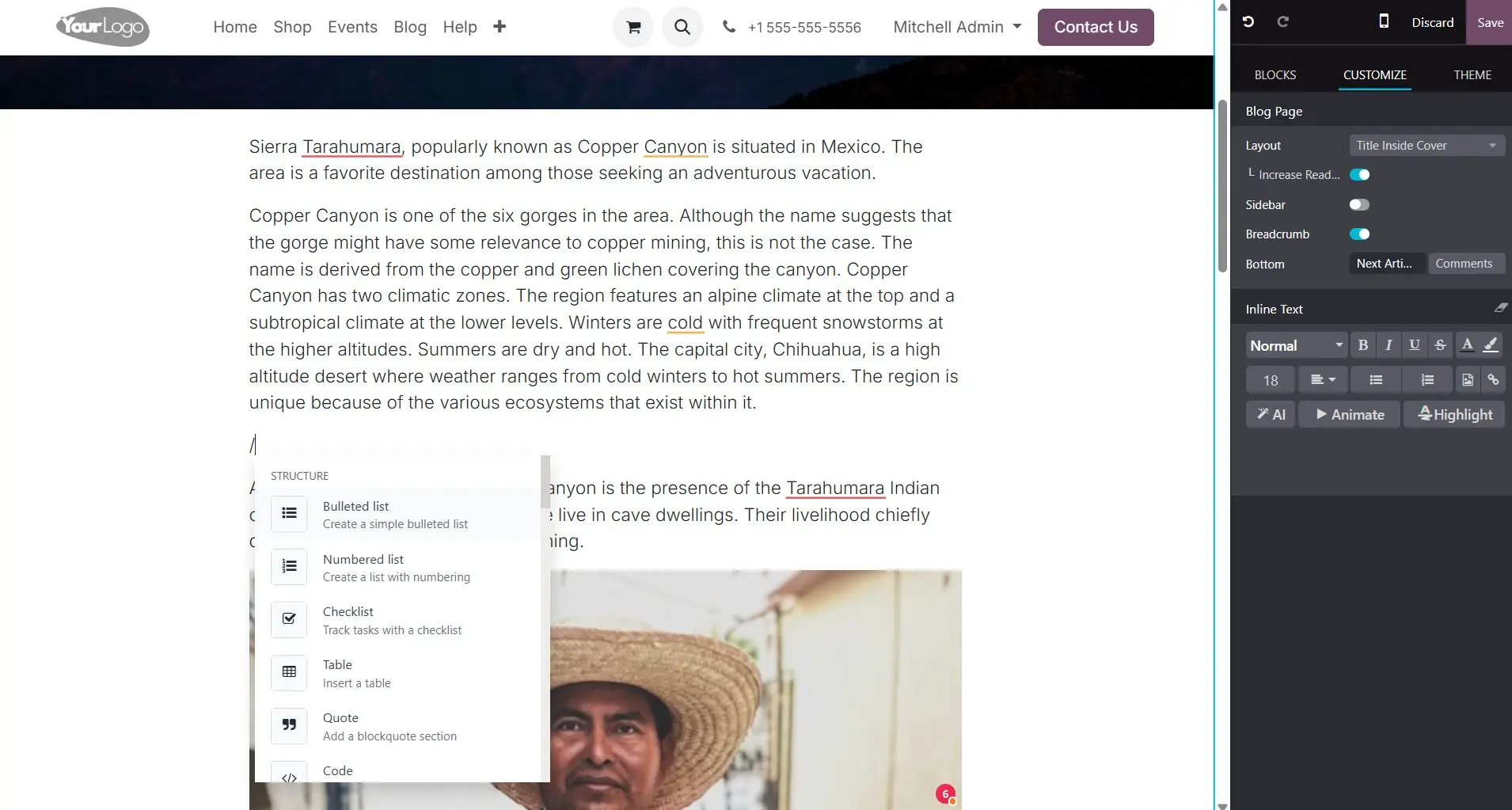Toggle the Comments bottom option
1512x810 pixels.
coord(1465,264)
